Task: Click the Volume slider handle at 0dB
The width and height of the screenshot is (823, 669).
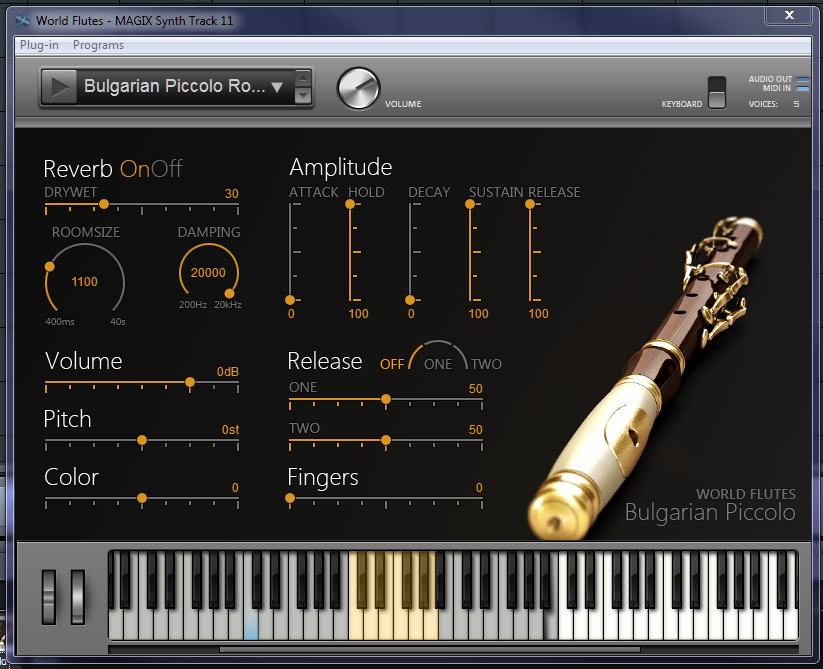Action: click(190, 383)
